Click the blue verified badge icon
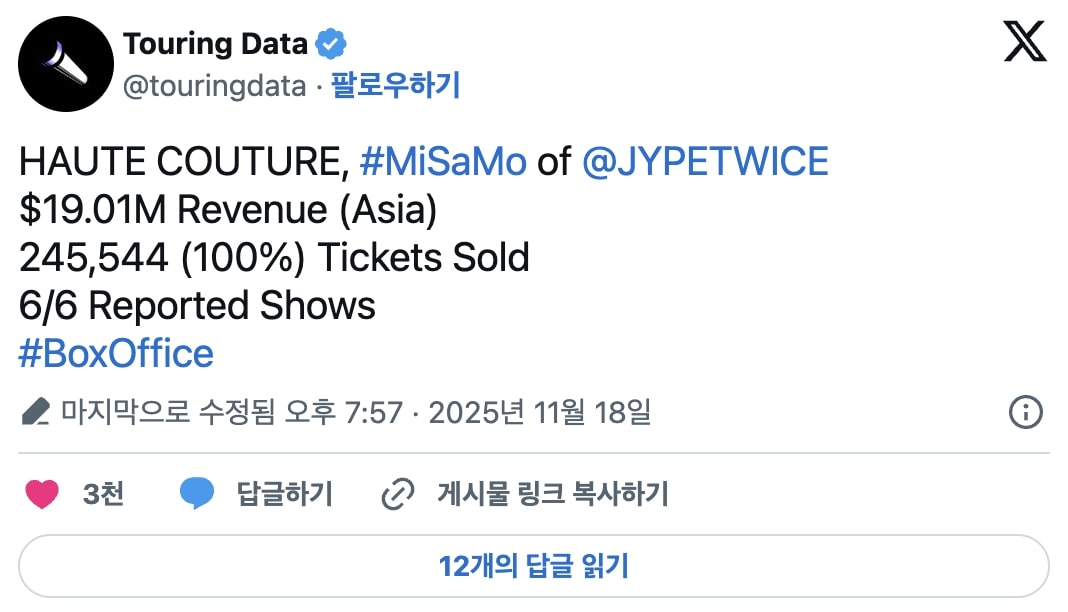Viewport: 1068px width, 612px height. click(x=331, y=44)
